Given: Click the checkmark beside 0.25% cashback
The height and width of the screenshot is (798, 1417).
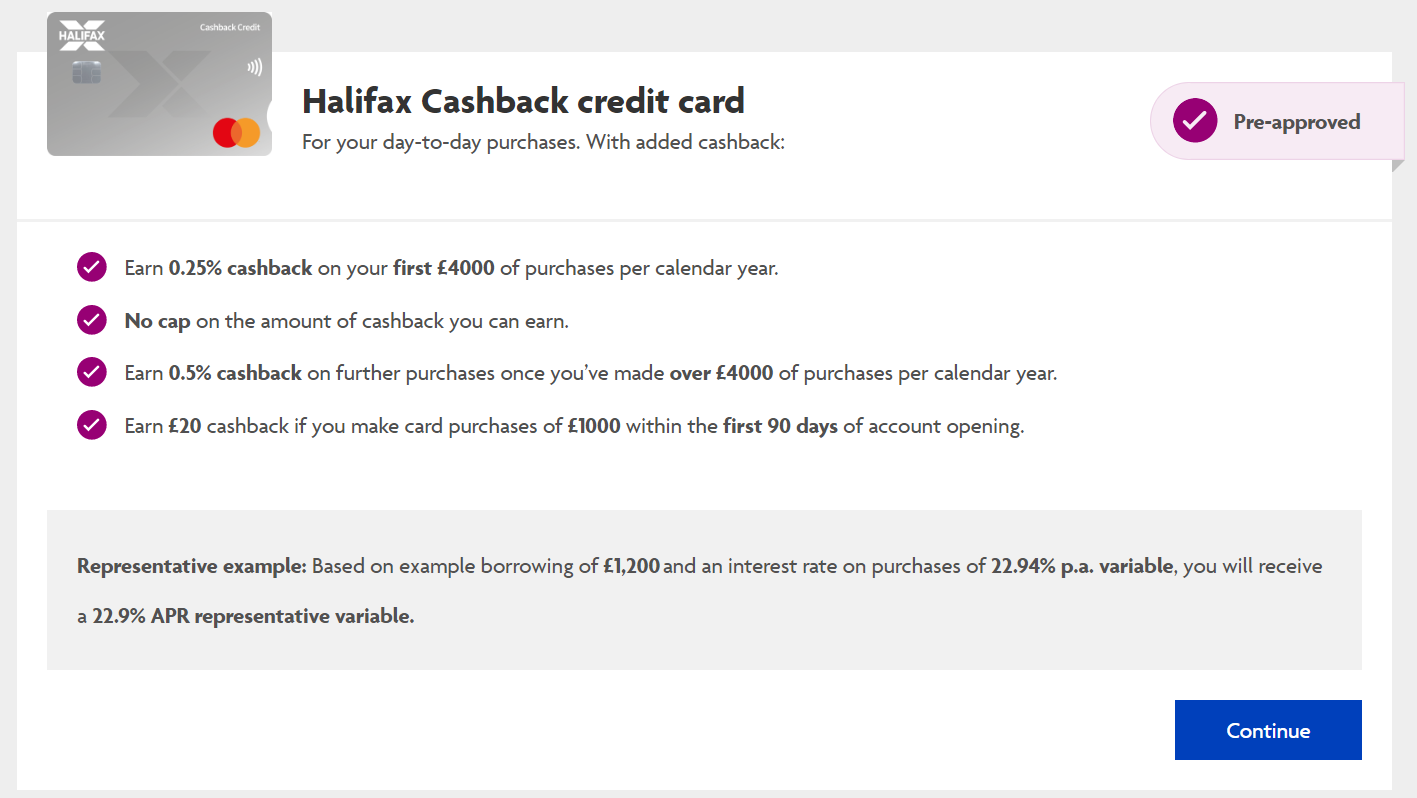Looking at the screenshot, I should (x=92, y=268).
